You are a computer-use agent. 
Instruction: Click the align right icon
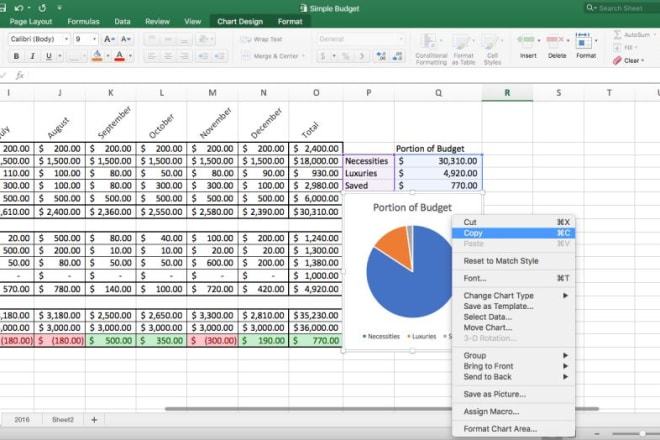coord(184,56)
